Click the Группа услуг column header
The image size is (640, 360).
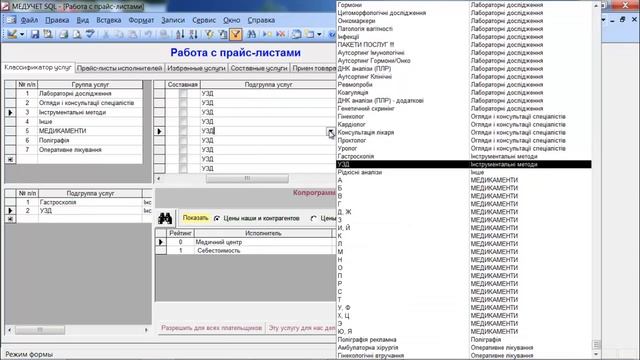pyautogui.click(x=90, y=84)
